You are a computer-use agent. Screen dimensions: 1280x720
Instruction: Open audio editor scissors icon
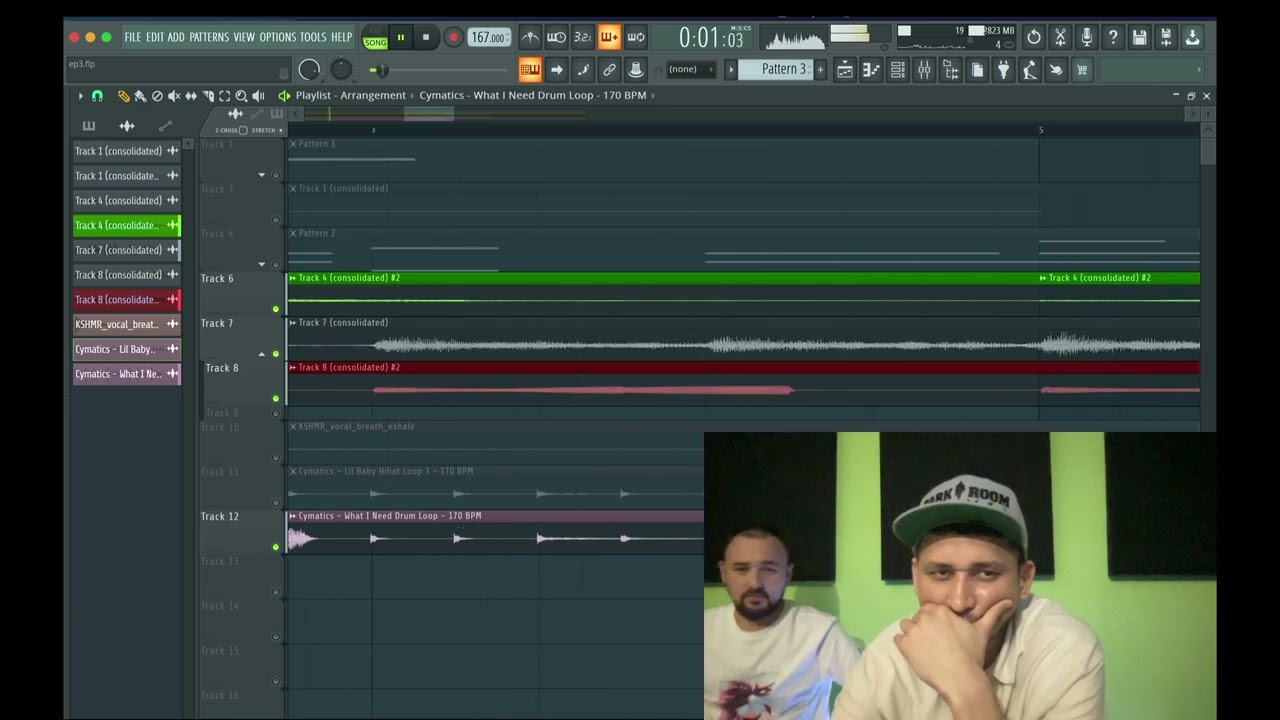pyautogui.click(x=1060, y=38)
